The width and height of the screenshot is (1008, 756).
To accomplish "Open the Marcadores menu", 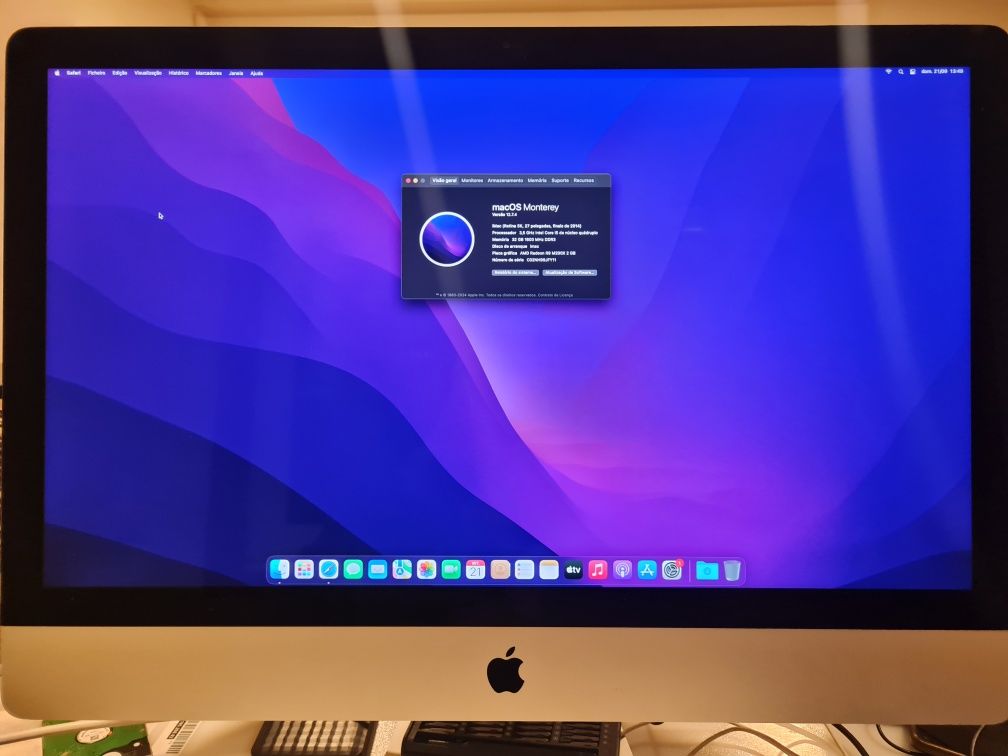I will (208, 73).
